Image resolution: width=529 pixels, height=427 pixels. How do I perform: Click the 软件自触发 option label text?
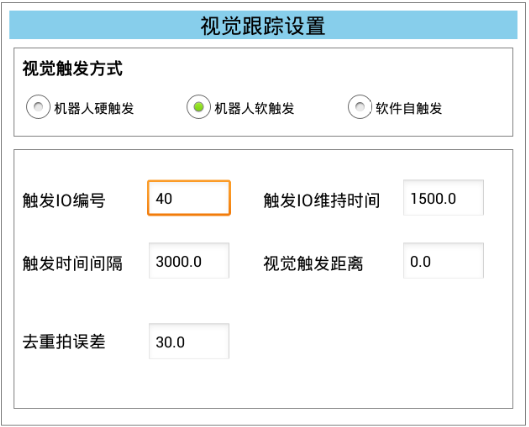click(409, 108)
